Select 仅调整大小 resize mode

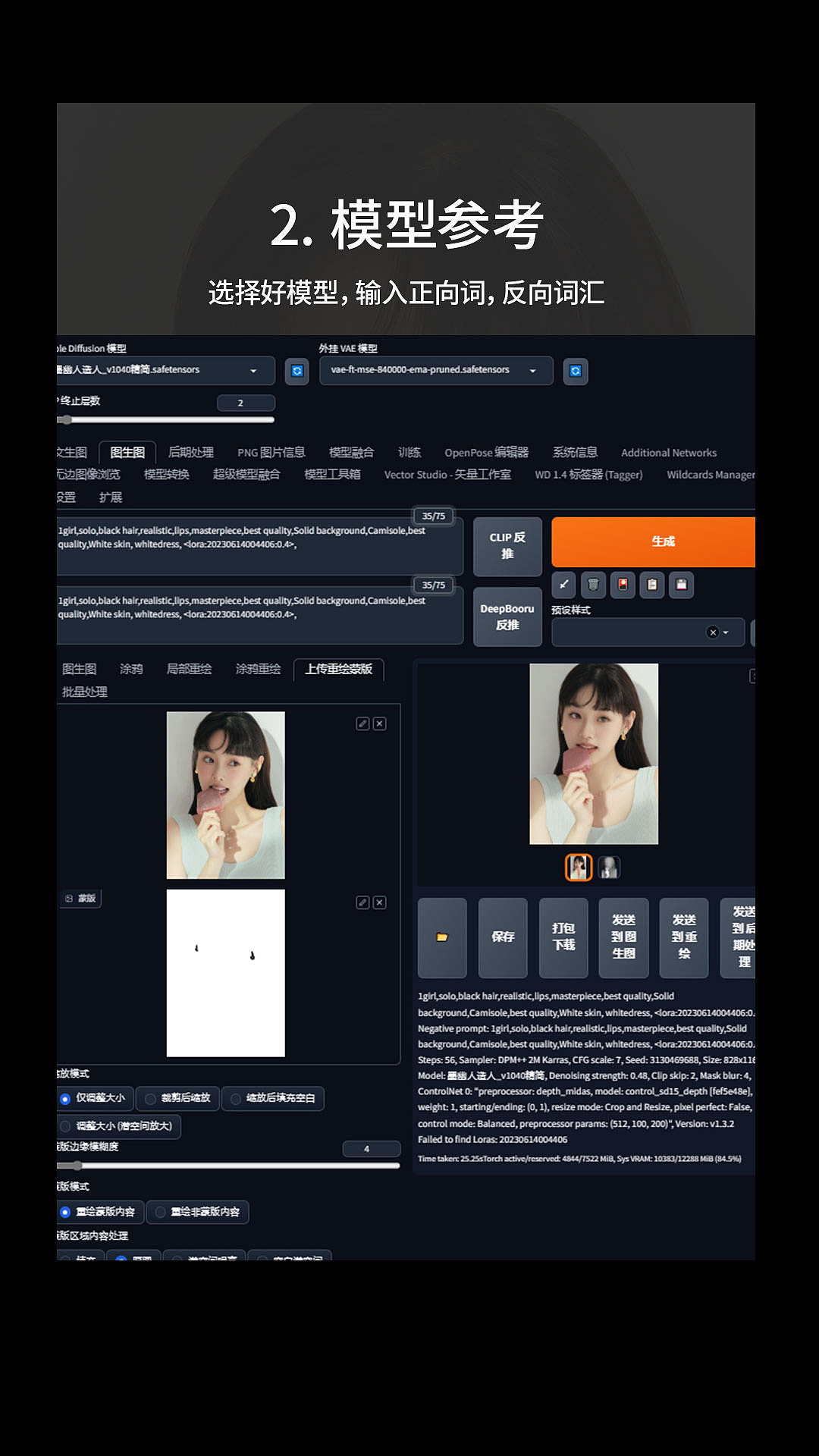coord(95,1098)
